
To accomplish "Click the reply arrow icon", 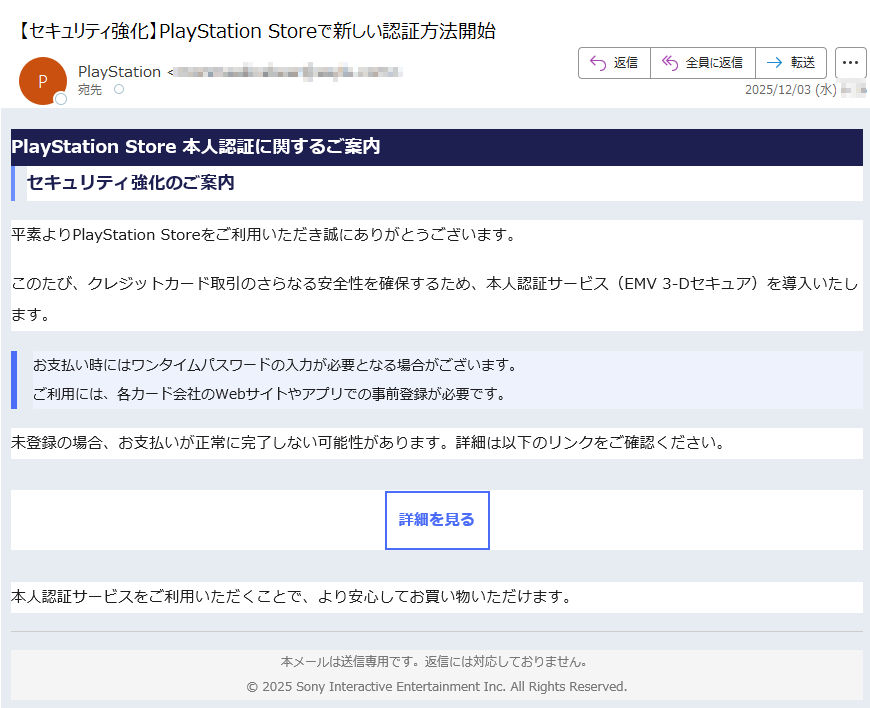I will (x=598, y=63).
